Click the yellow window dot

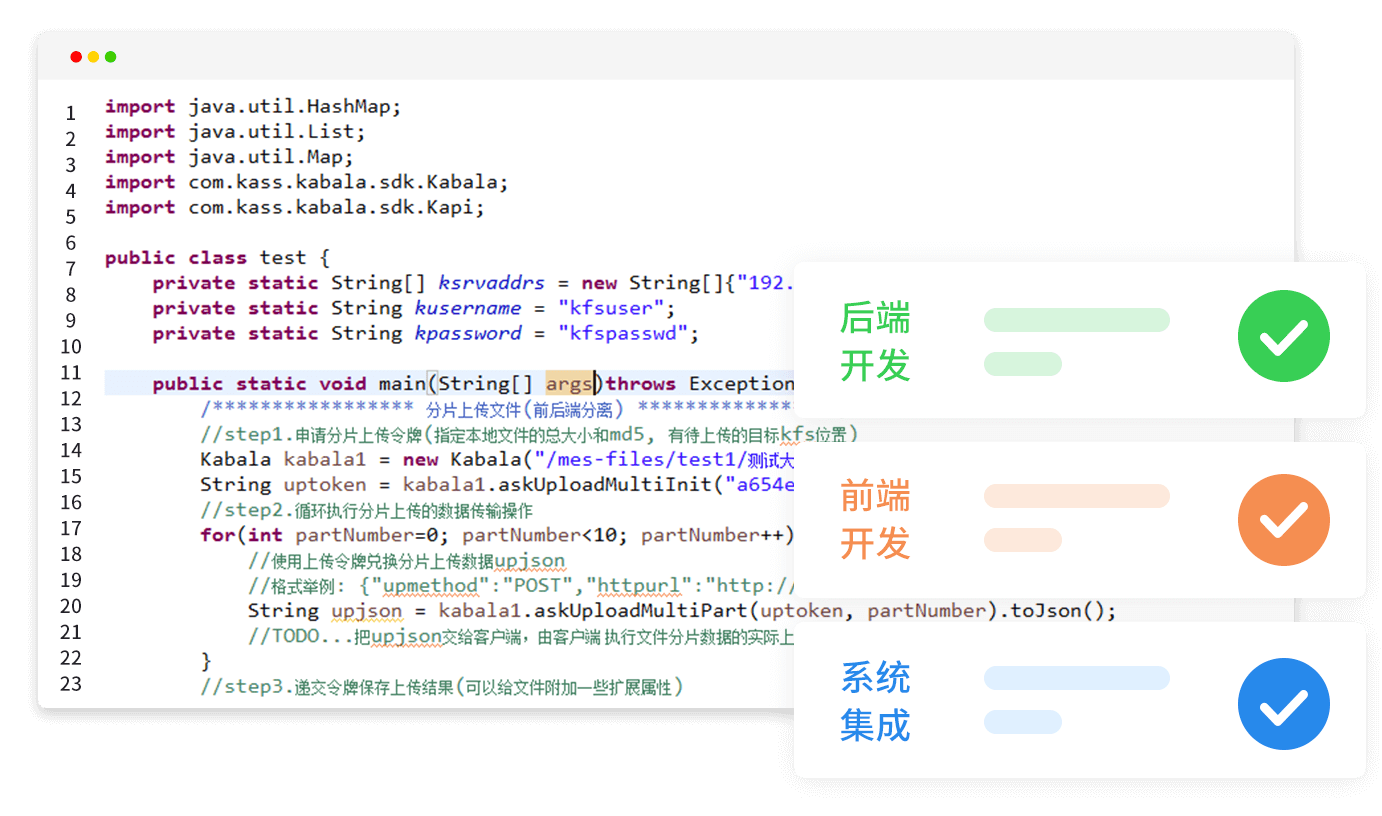point(93,57)
